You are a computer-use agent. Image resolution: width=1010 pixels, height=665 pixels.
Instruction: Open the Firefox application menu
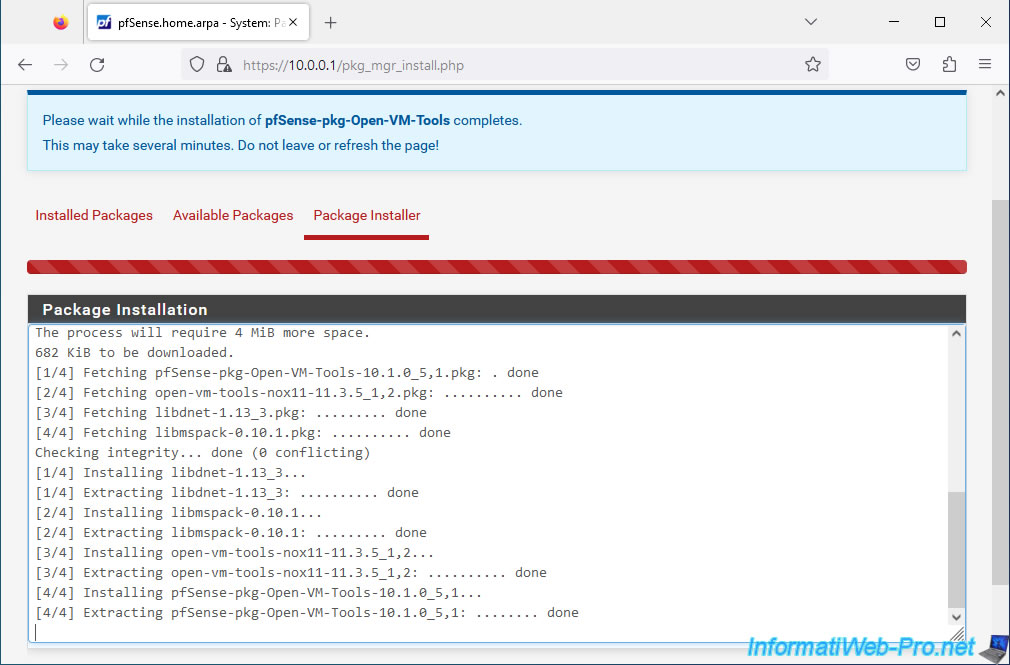tap(985, 64)
